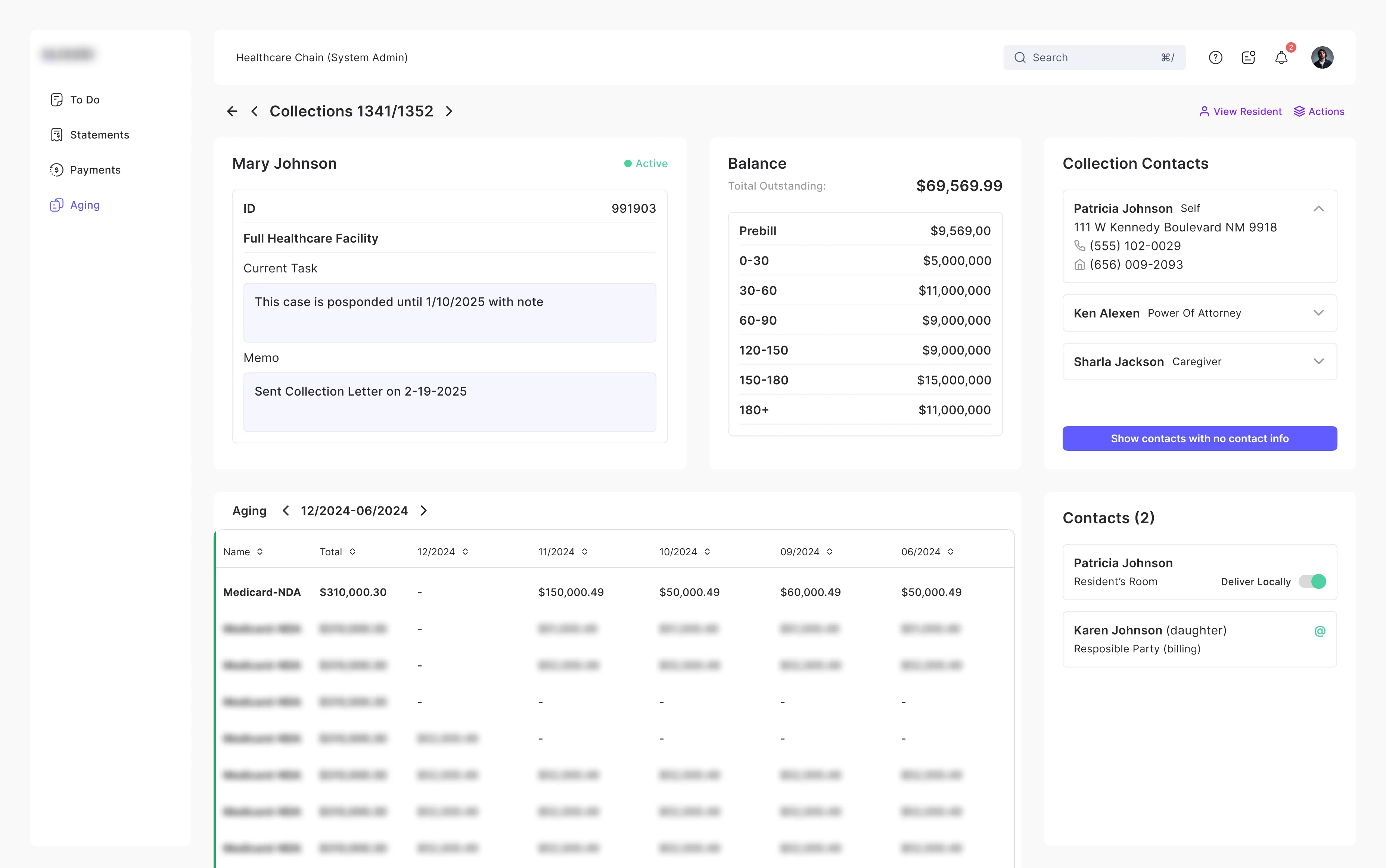This screenshot has width=1386, height=868.
Task: Open the Statements sidebar item
Action: click(90, 135)
